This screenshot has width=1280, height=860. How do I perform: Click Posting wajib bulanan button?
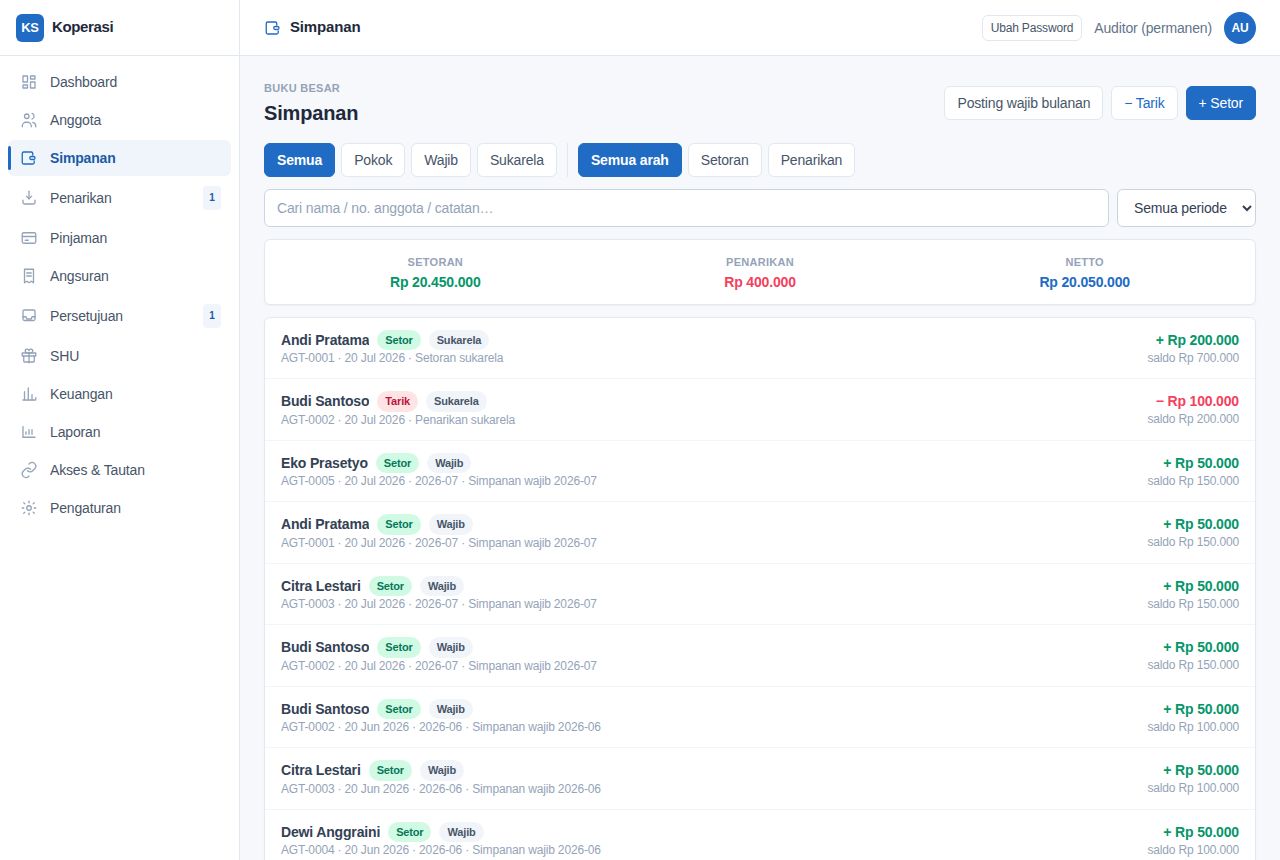click(x=1024, y=103)
